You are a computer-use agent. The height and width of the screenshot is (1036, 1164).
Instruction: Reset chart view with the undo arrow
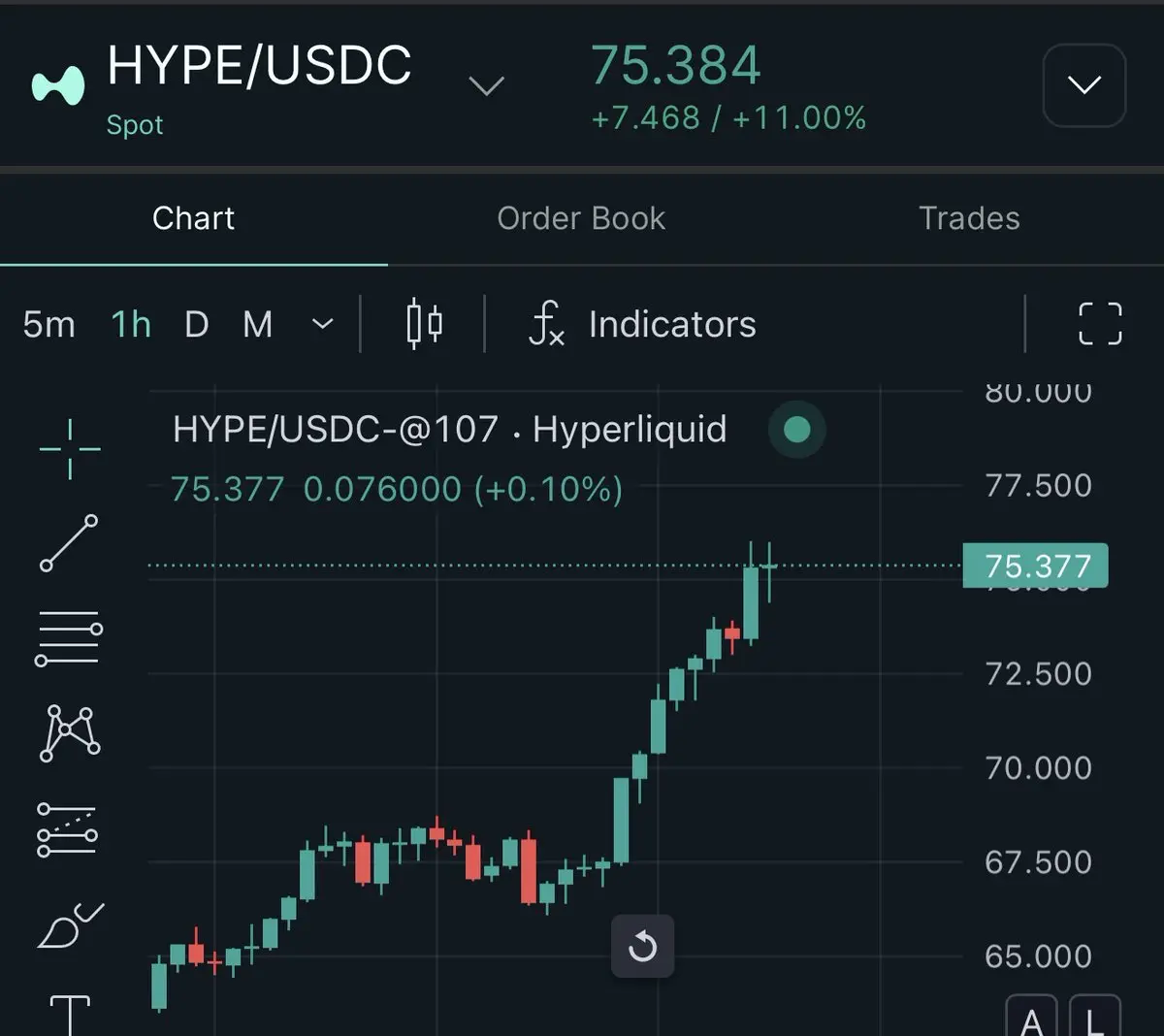pyautogui.click(x=642, y=946)
